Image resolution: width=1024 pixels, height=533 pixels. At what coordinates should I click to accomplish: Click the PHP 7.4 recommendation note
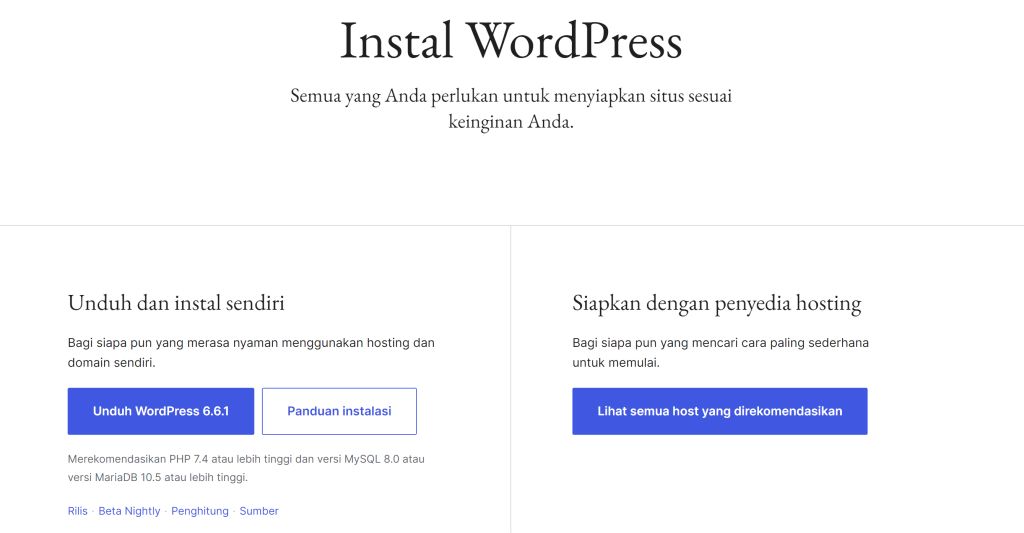coord(246,468)
